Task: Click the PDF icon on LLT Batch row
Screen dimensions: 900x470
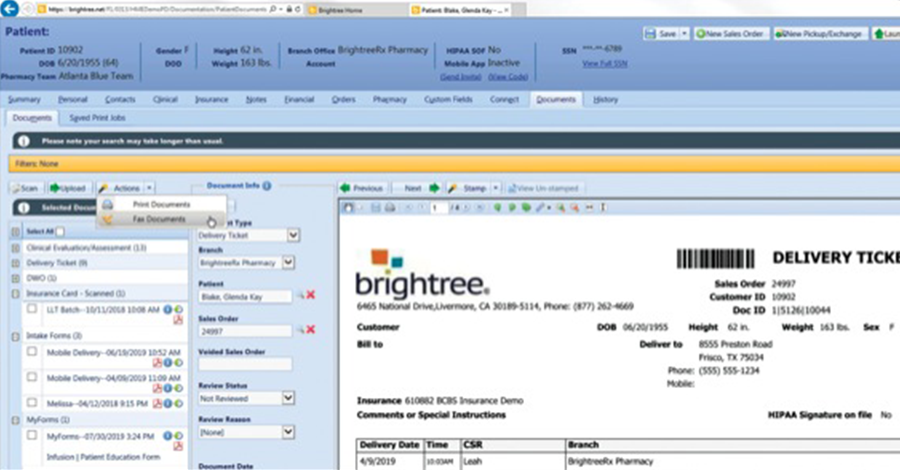Action: pos(178,320)
